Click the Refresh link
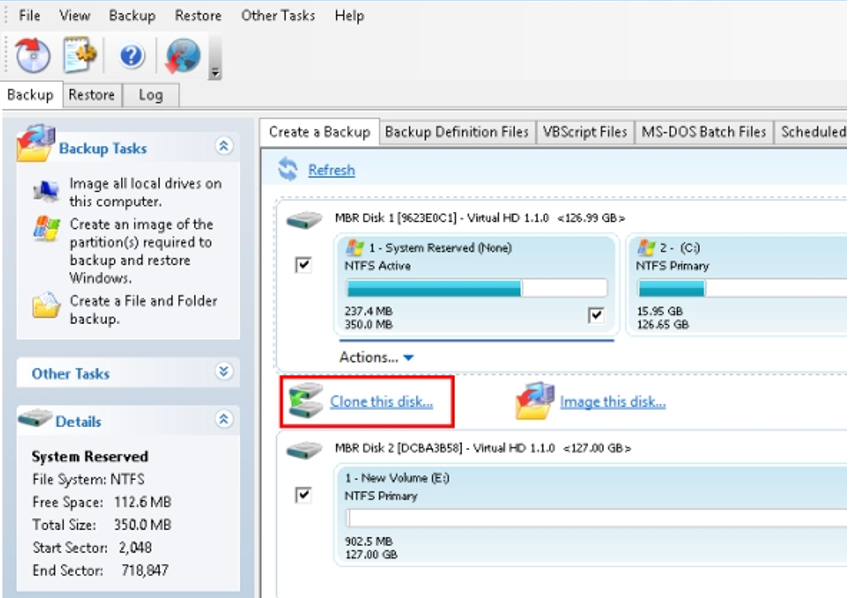 pyautogui.click(x=331, y=170)
